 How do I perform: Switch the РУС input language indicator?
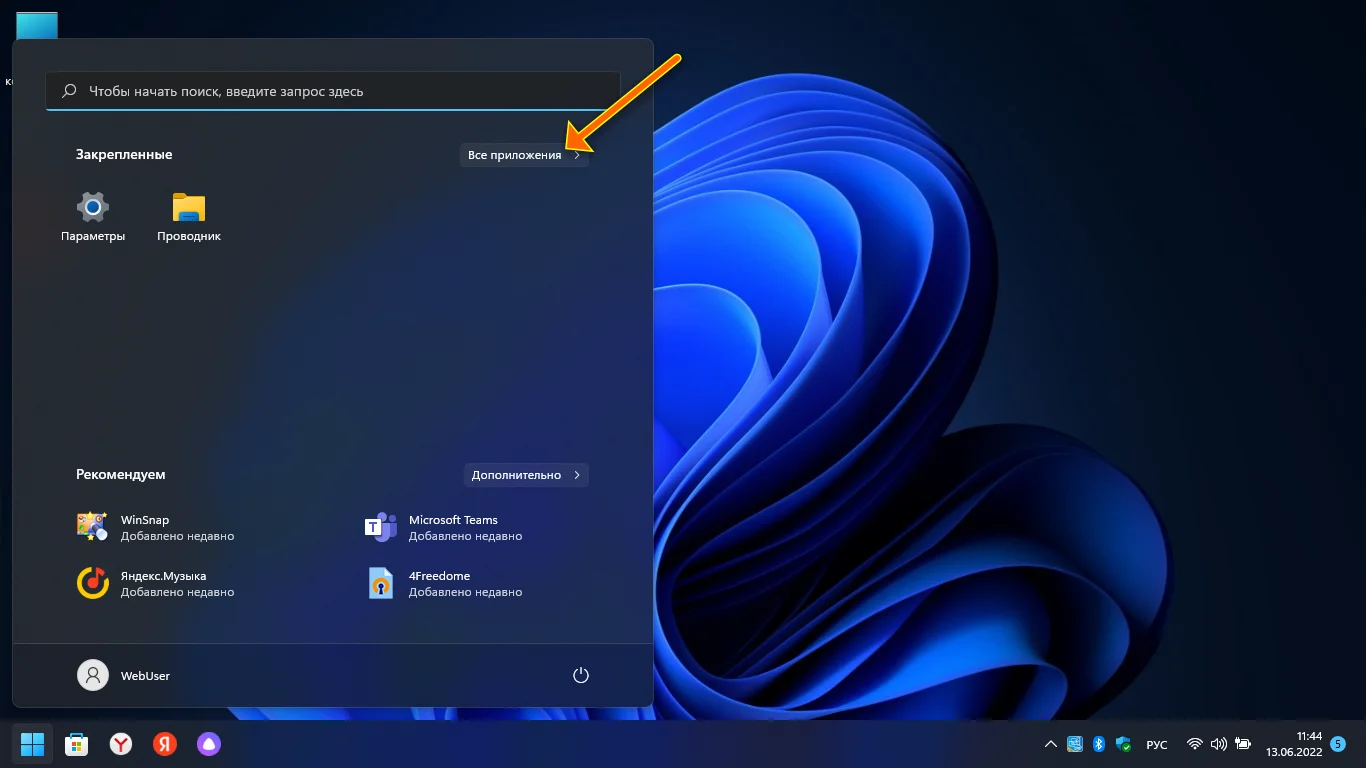point(1156,744)
